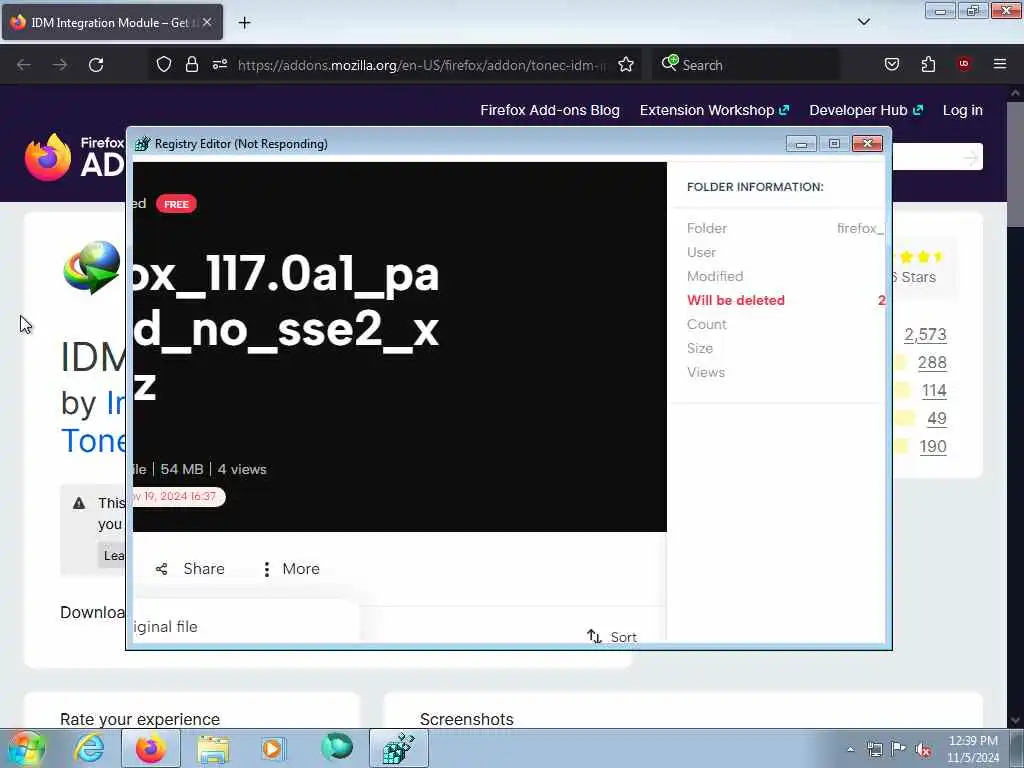Click the muted volume tray icon

(x=923, y=749)
